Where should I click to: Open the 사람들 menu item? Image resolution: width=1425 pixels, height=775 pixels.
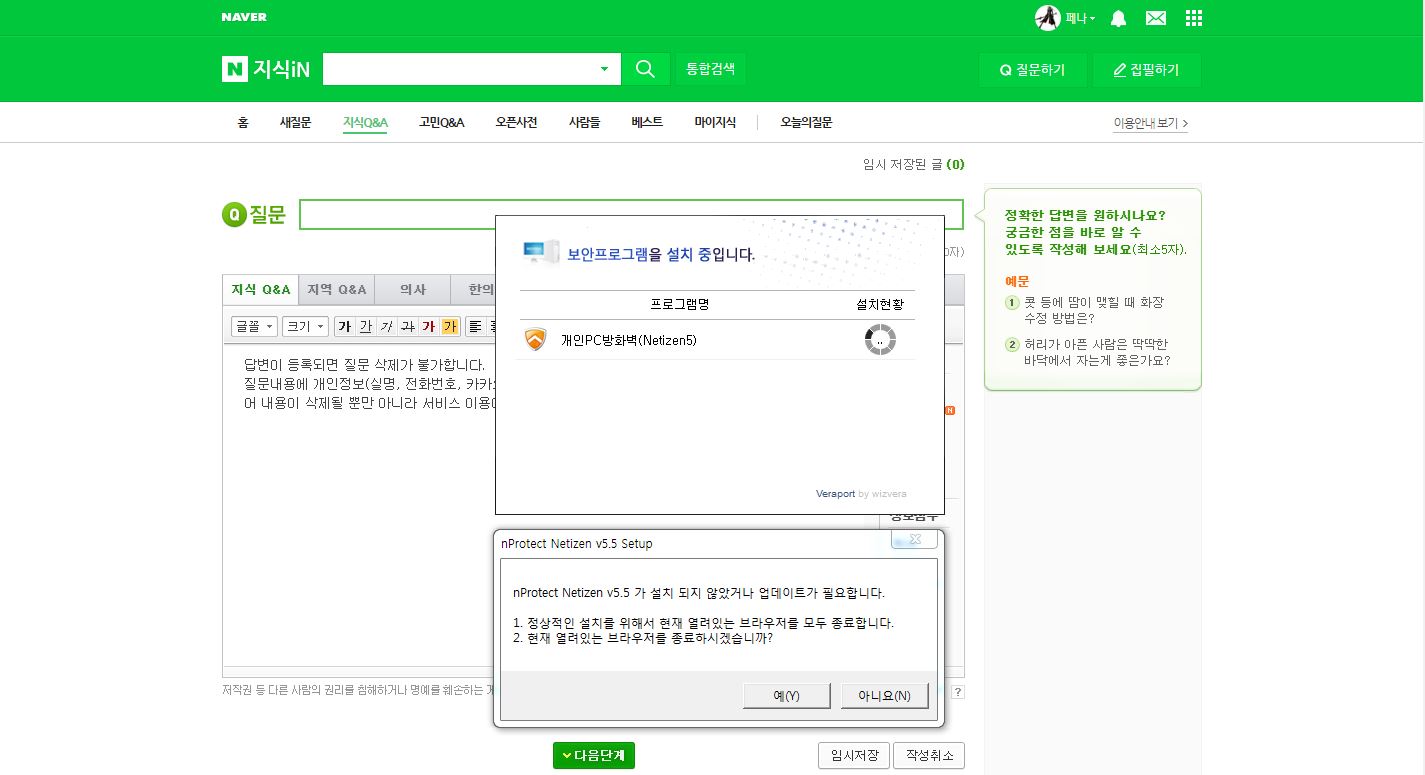pyautogui.click(x=584, y=122)
